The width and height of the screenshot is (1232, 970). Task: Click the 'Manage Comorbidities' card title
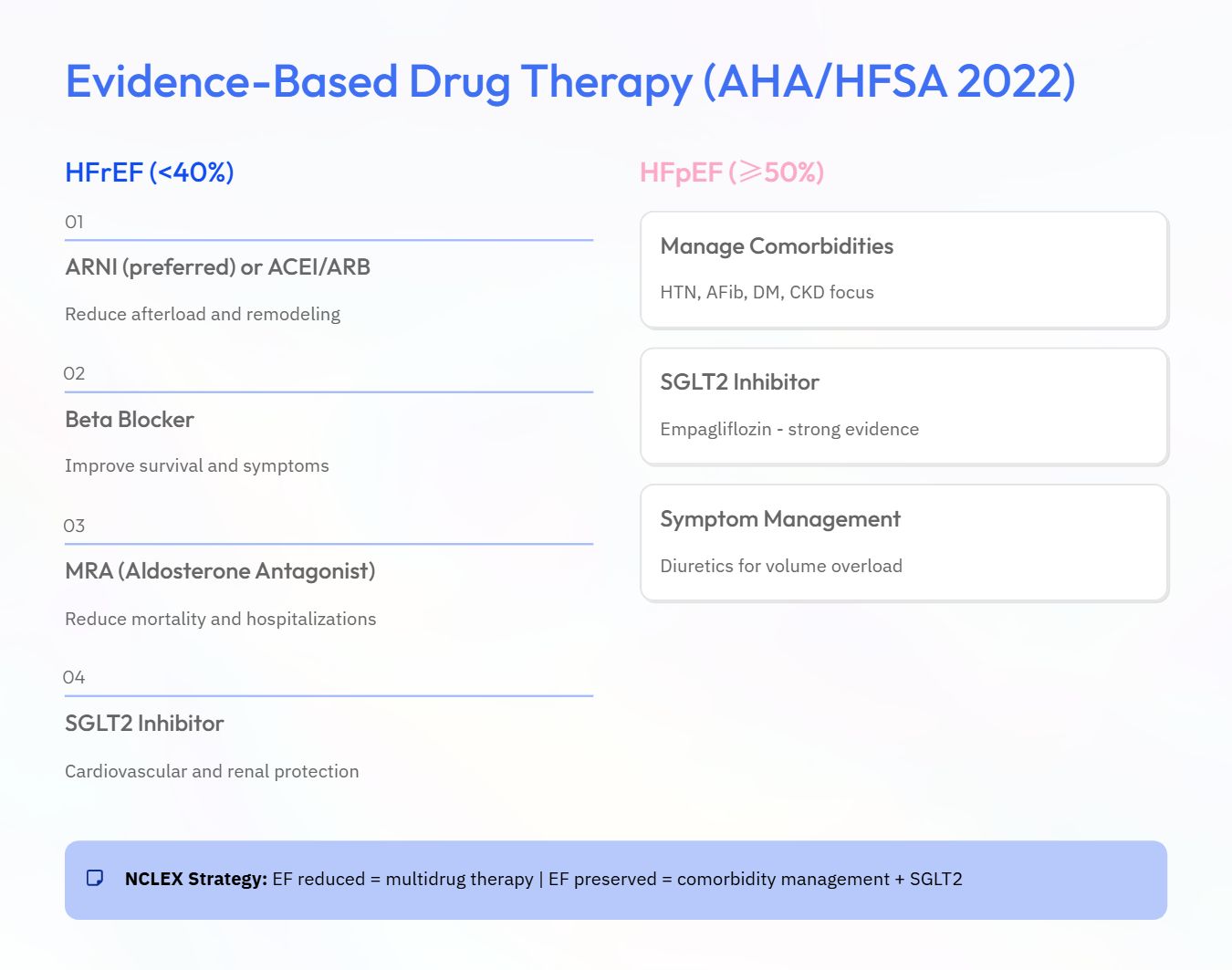tap(777, 246)
